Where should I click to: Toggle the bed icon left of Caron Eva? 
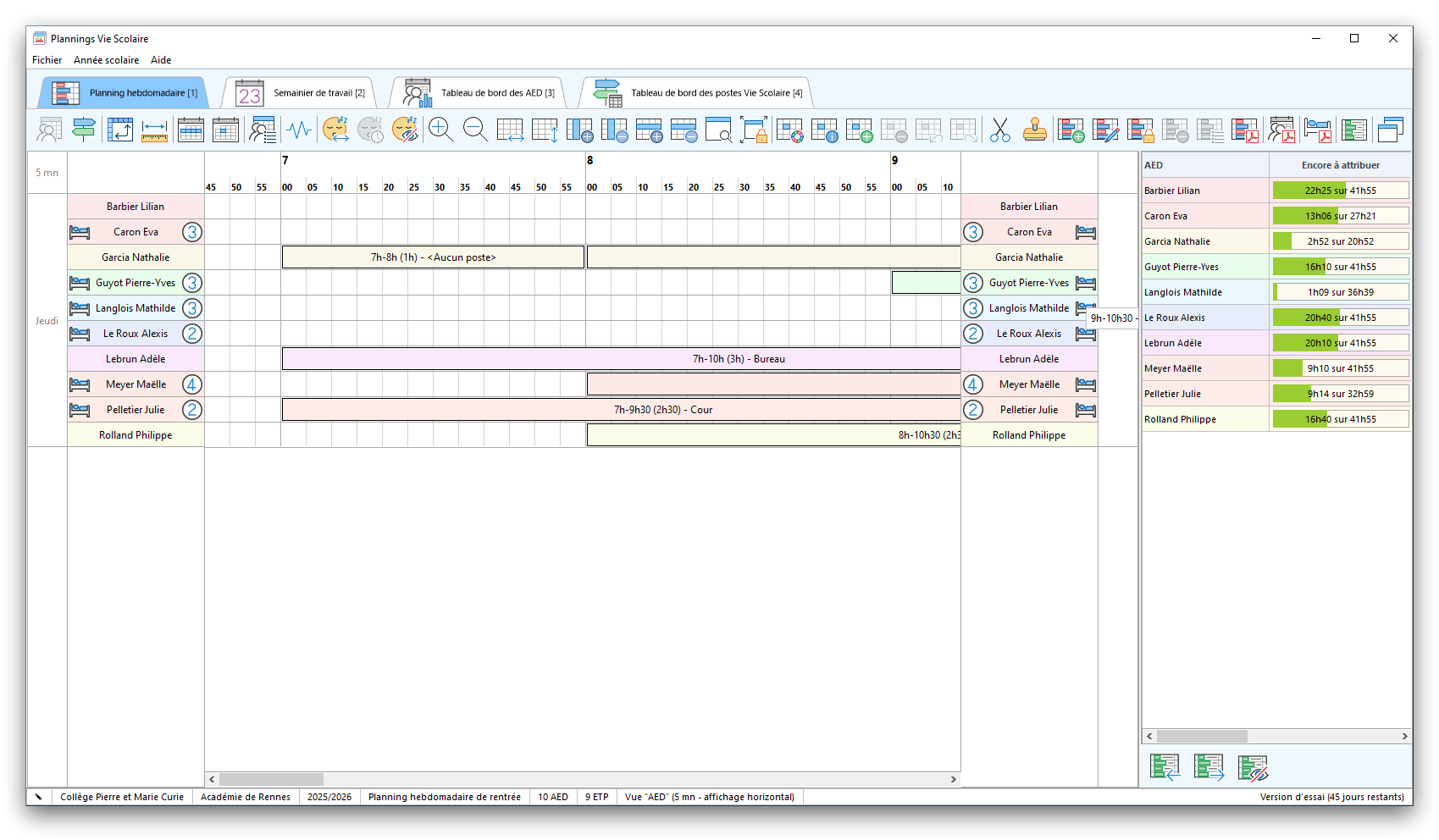80,232
